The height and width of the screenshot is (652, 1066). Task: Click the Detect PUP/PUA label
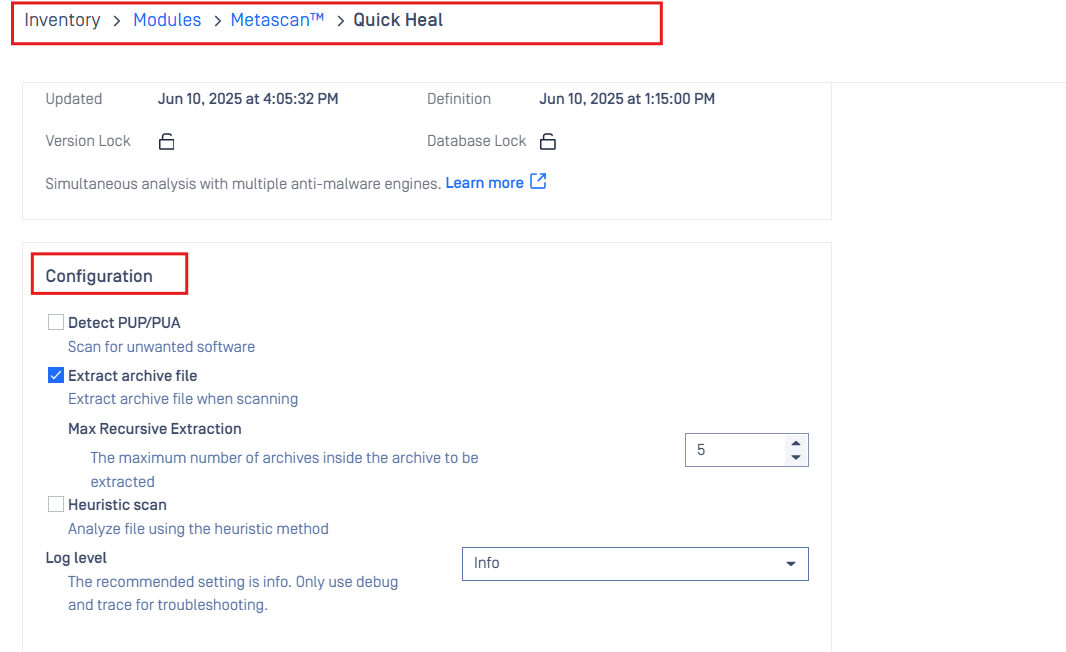tap(124, 323)
